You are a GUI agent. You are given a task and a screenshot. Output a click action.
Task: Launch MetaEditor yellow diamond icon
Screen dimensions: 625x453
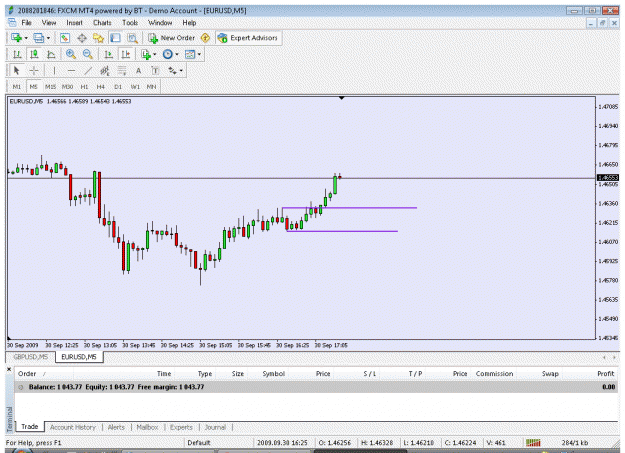coord(205,38)
